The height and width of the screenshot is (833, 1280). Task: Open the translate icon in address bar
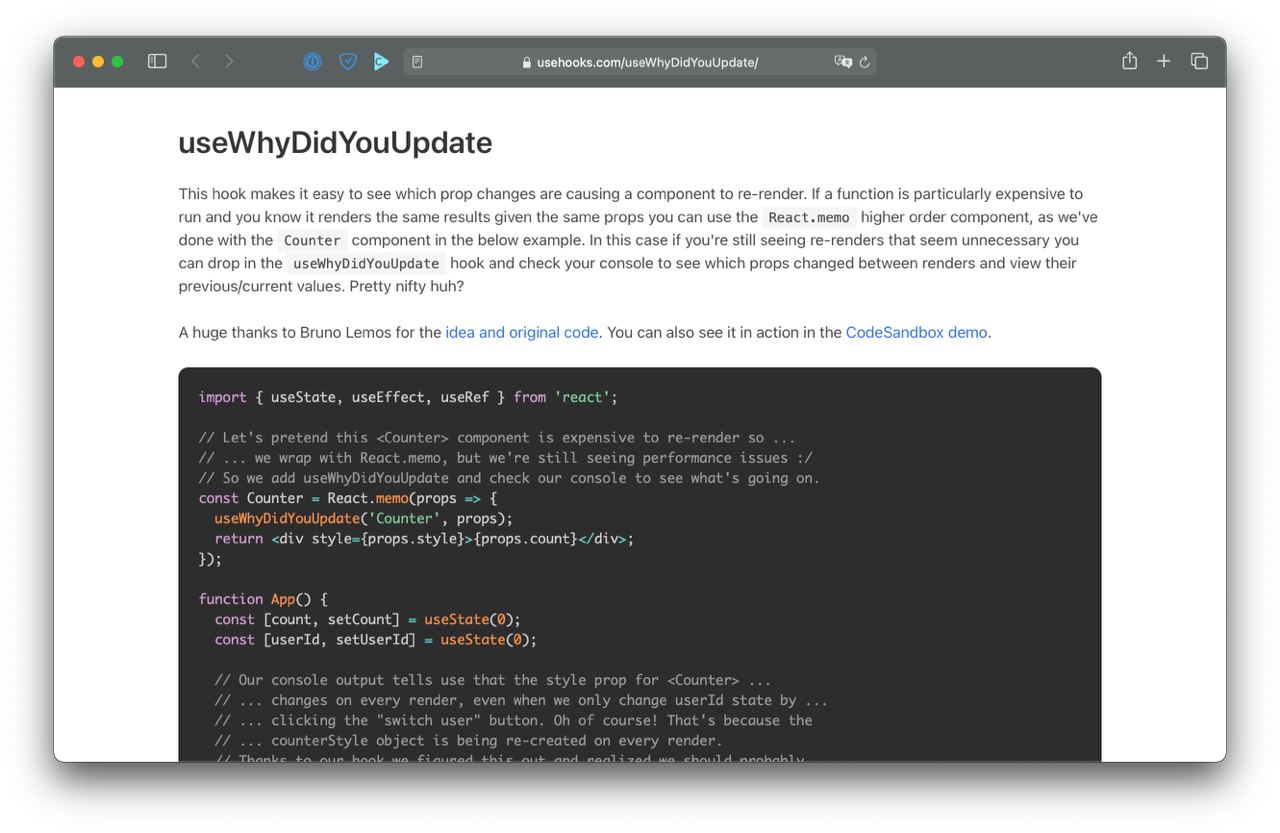pos(843,62)
